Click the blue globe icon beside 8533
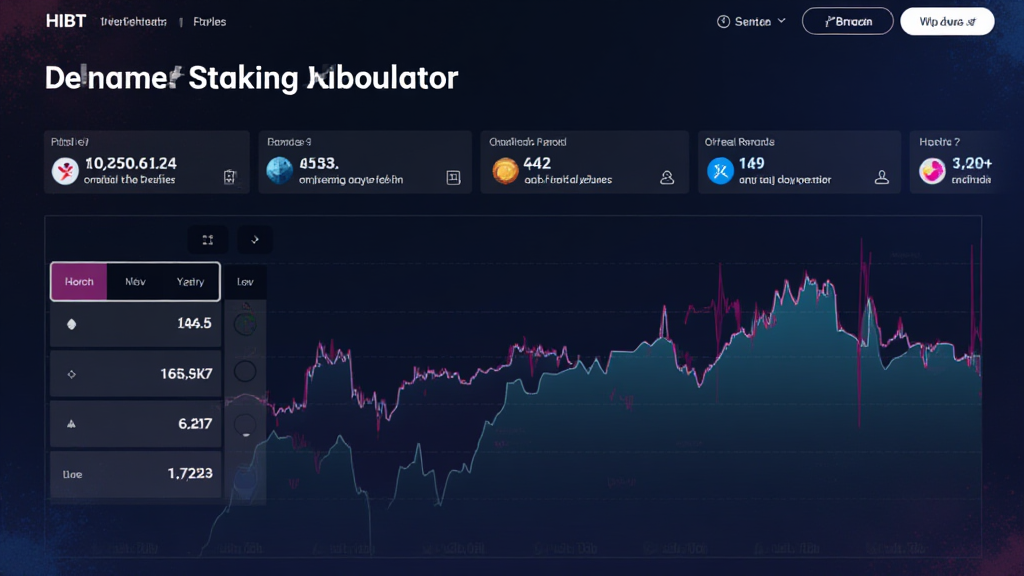Screen dimensions: 1024x576 coord(280,171)
